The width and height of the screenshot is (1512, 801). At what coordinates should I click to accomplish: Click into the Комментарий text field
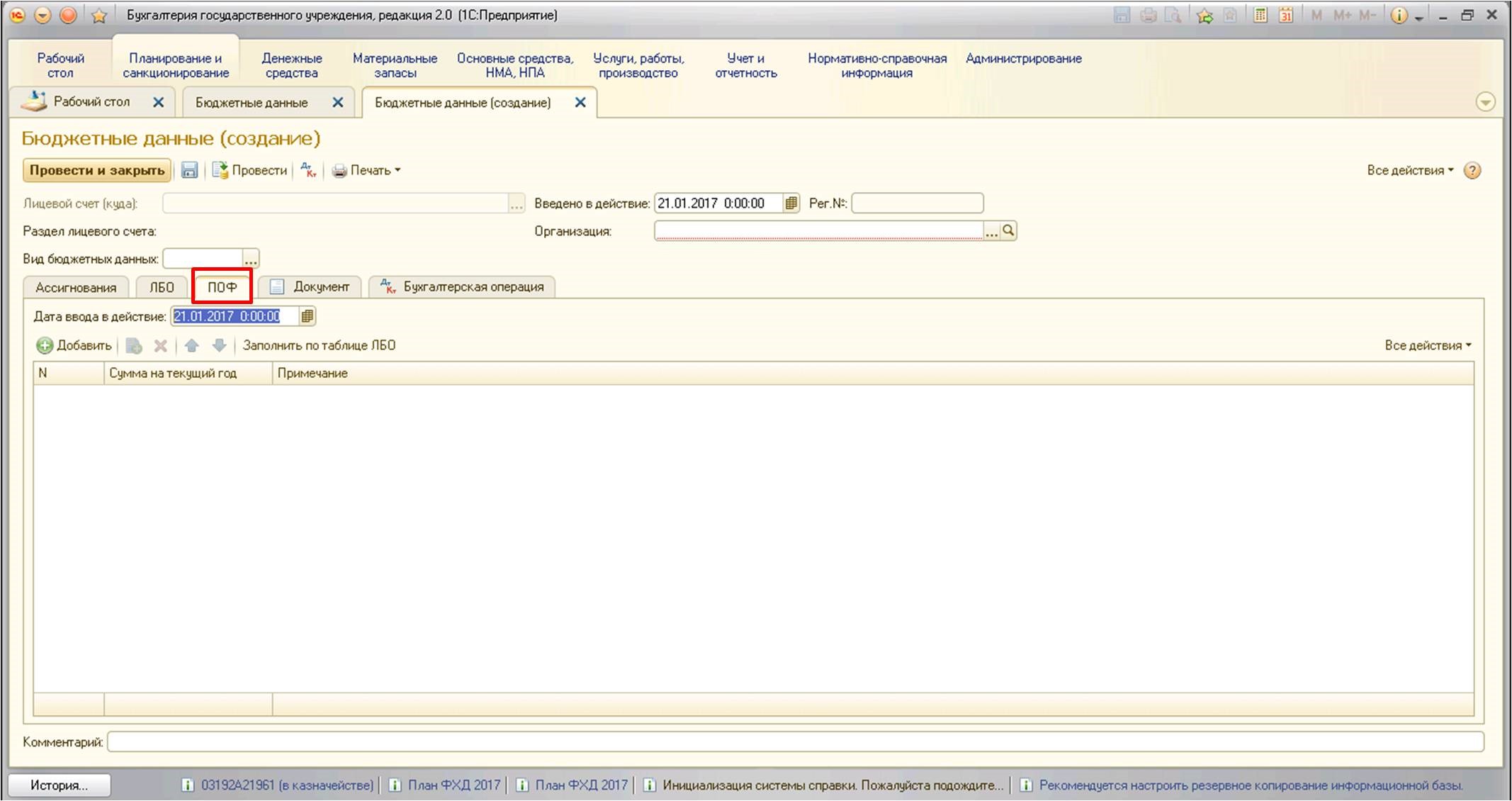[x=794, y=742]
